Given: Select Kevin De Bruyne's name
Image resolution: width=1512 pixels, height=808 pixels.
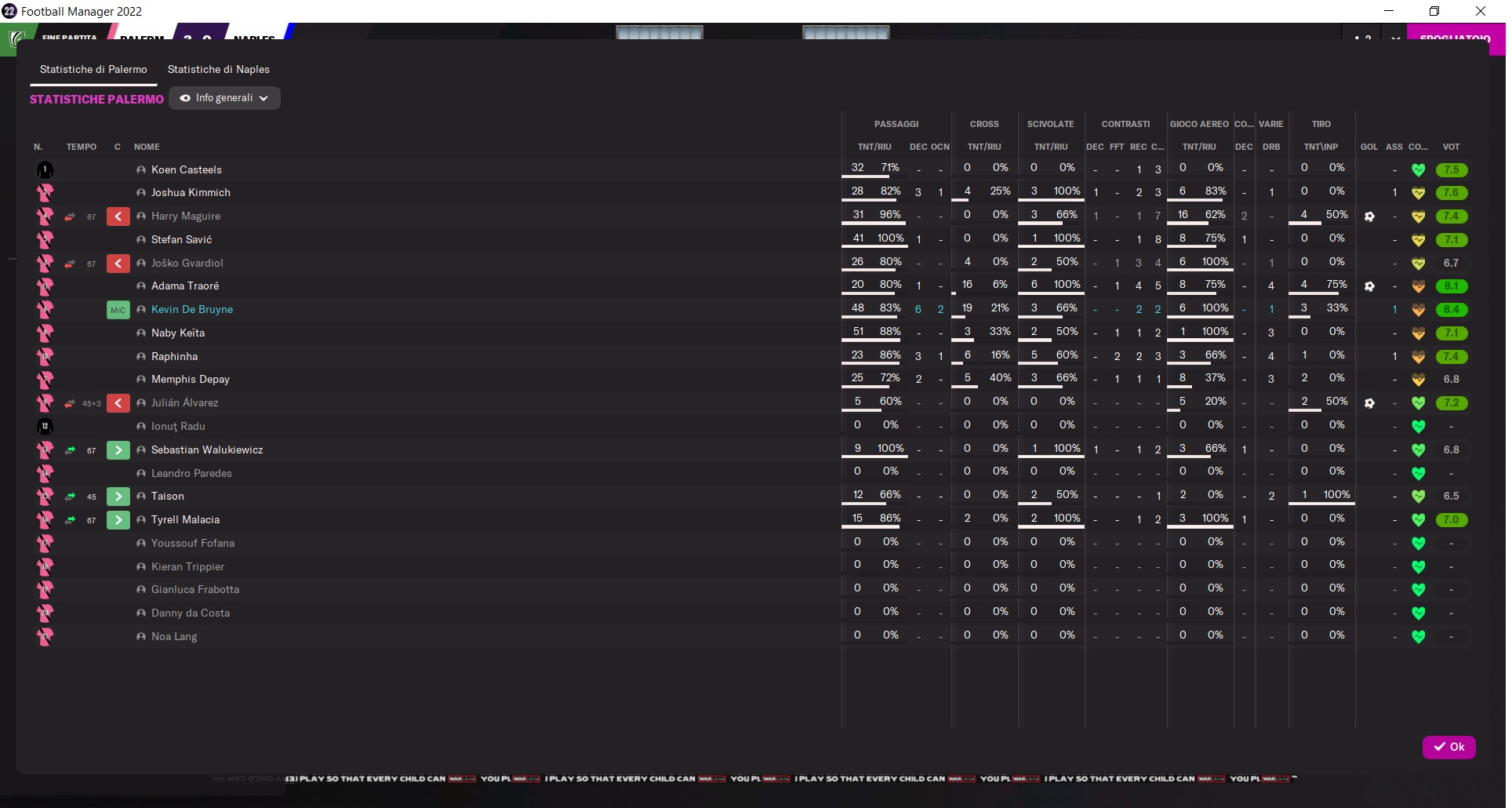Looking at the screenshot, I should click(192, 309).
